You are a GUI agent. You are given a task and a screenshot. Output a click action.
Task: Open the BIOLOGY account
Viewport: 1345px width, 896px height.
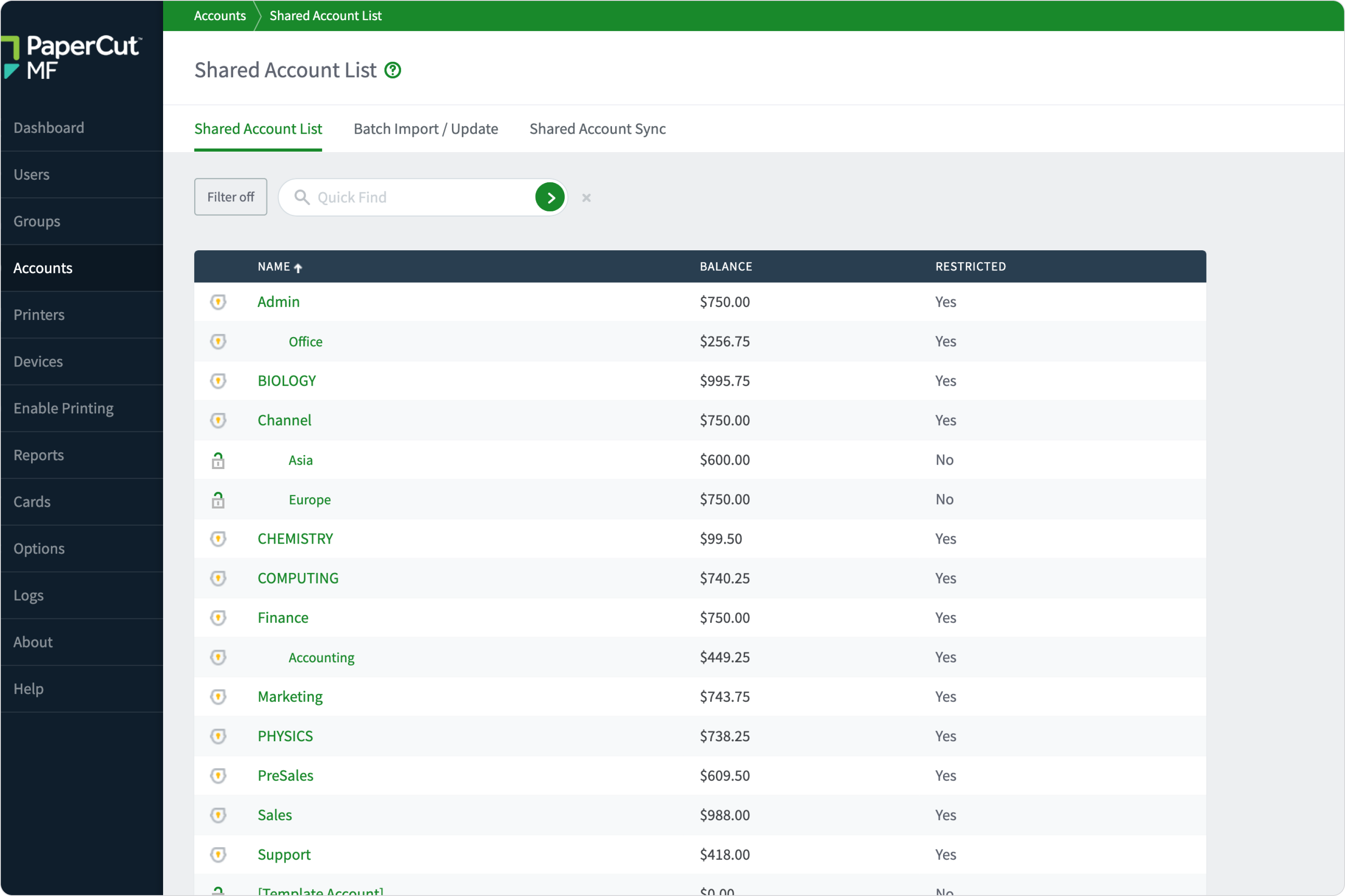287,380
